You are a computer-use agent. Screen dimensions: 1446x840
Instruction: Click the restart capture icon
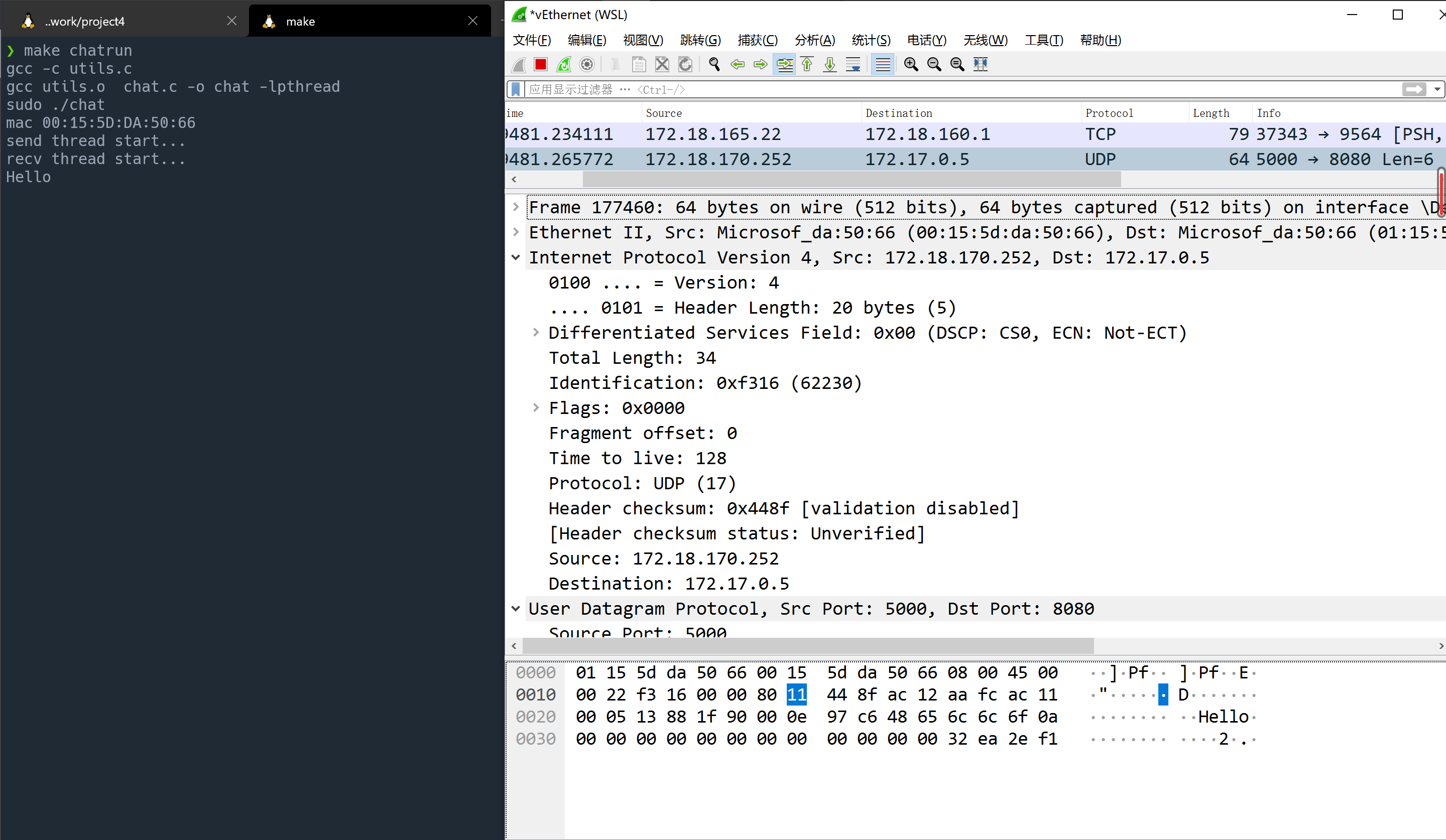(566, 64)
